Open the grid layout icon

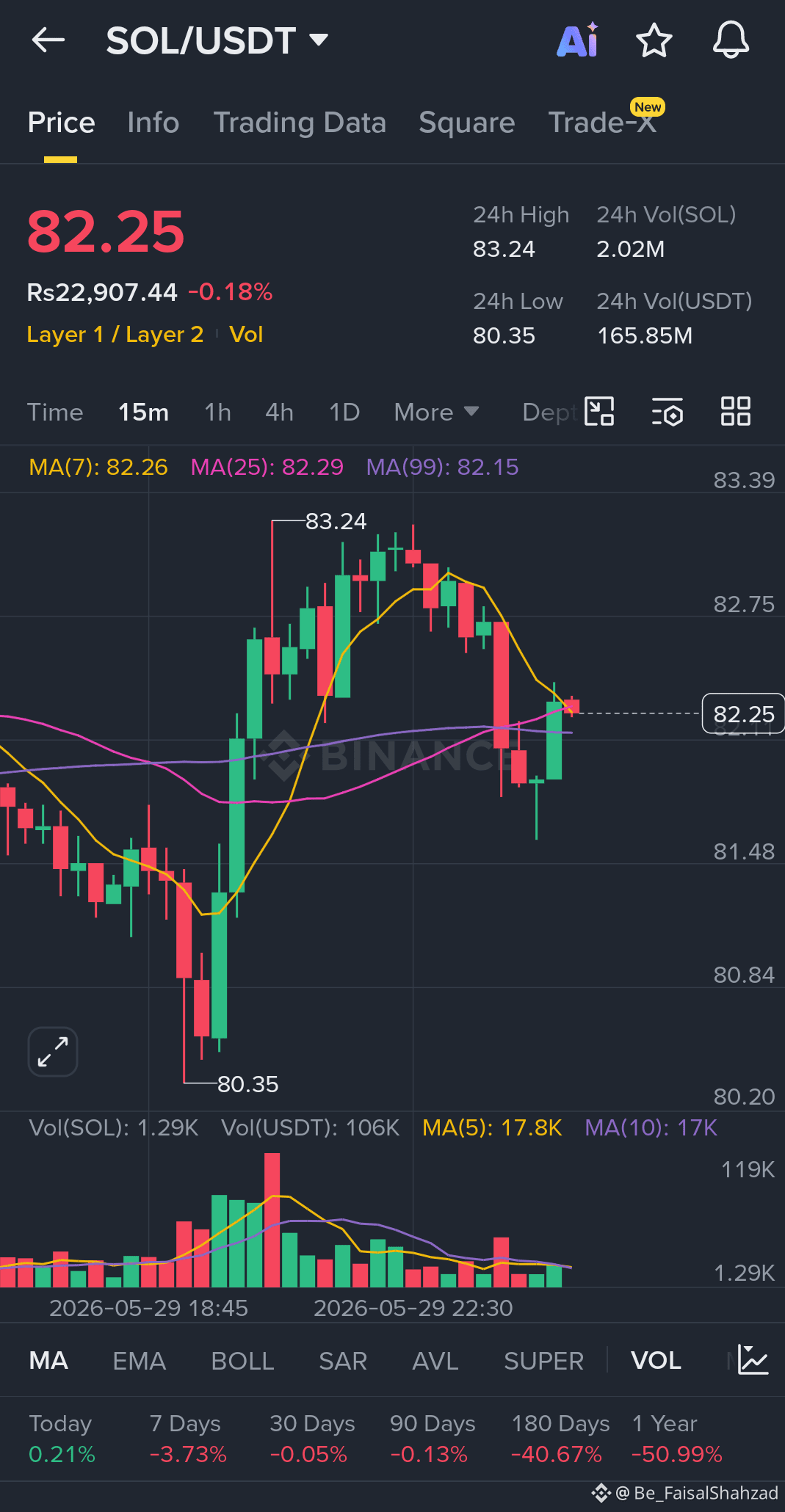point(735,411)
